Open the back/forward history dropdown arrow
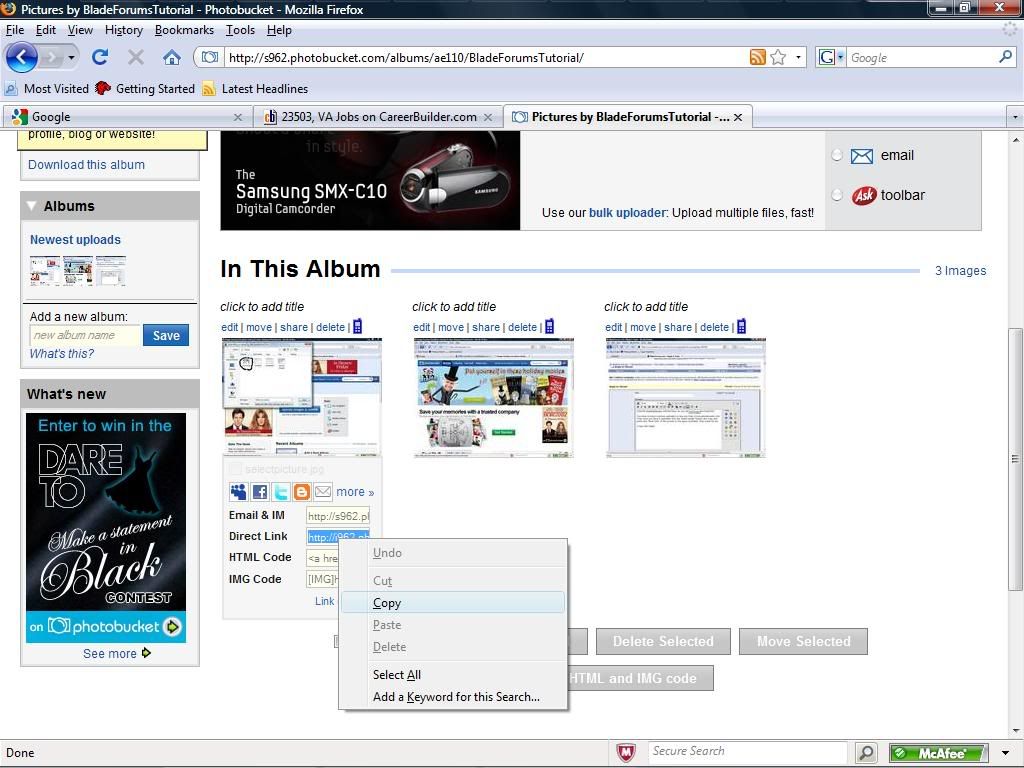The image size is (1024, 768). [x=71, y=57]
